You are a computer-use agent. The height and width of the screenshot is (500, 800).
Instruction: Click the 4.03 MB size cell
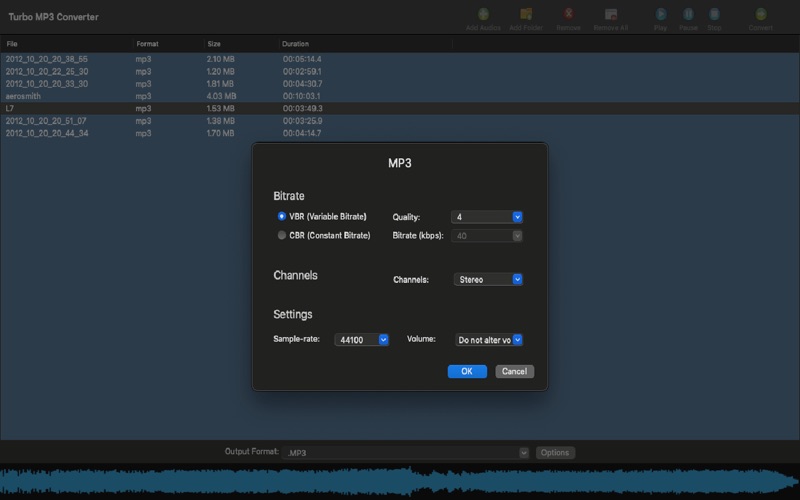click(x=221, y=96)
